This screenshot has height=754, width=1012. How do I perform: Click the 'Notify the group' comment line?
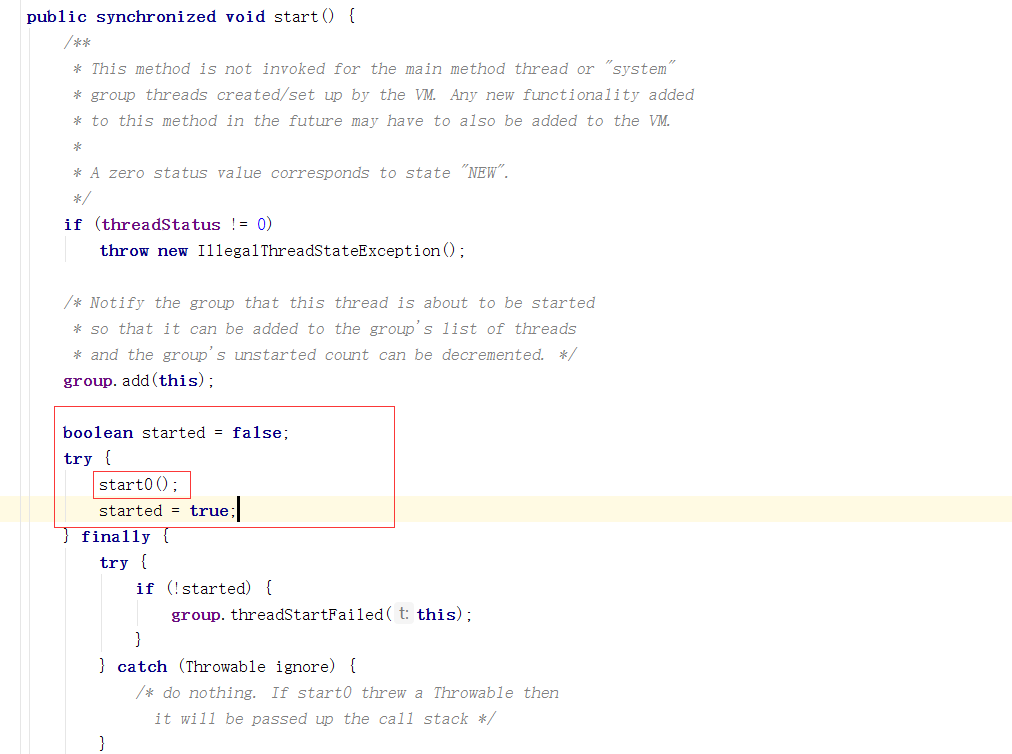point(329,303)
